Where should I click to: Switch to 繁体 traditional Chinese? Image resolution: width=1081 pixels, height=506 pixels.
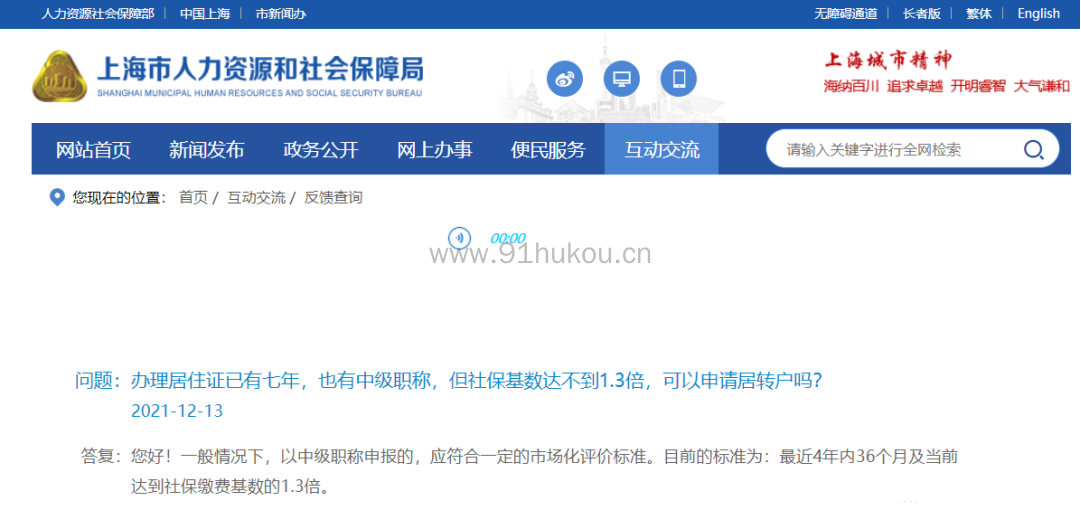pyautogui.click(x=979, y=14)
